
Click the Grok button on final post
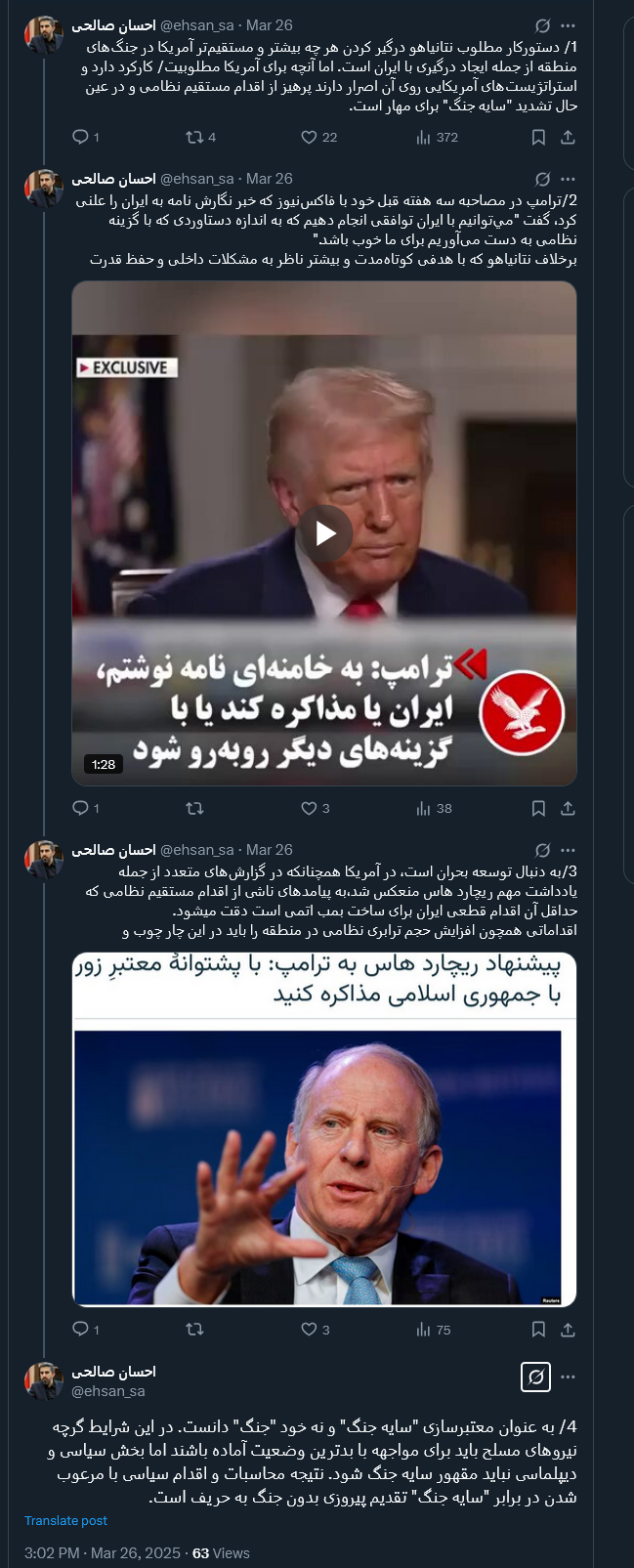[535, 1377]
